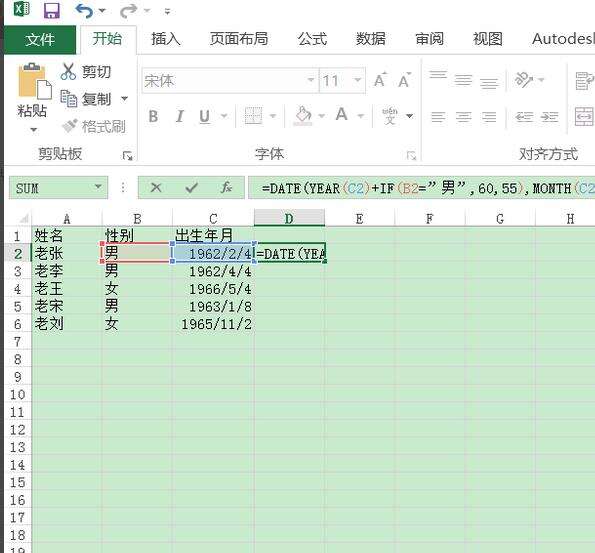Toggle Italic formatting
Viewport: 595px width, 553px height.
(x=179, y=116)
